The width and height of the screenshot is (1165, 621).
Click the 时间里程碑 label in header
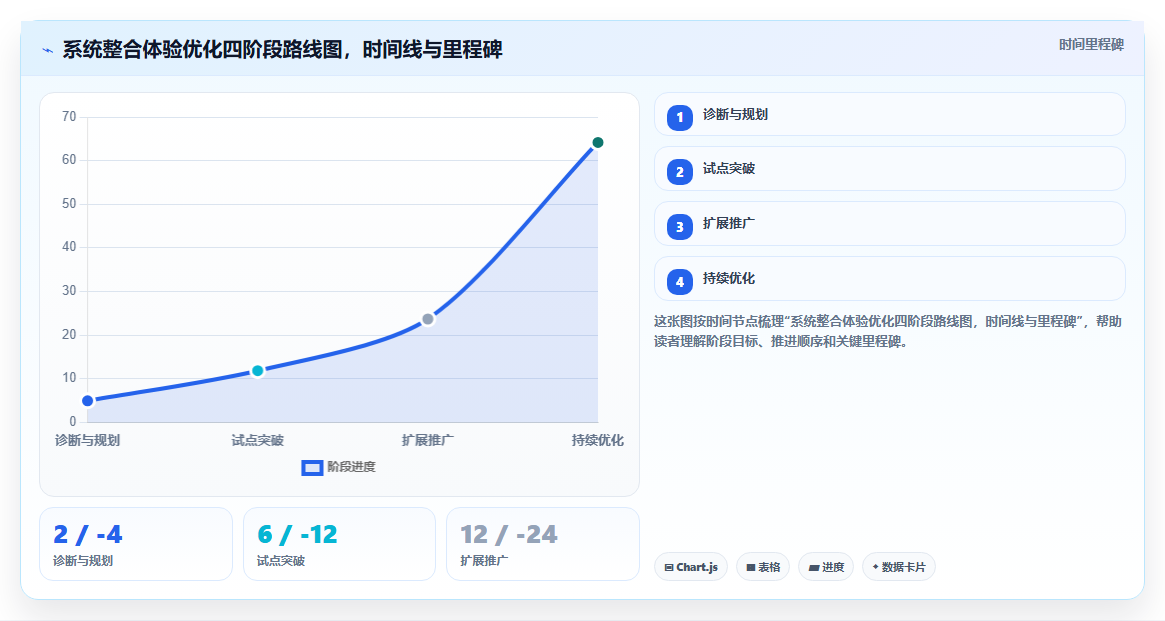pyautogui.click(x=1091, y=45)
